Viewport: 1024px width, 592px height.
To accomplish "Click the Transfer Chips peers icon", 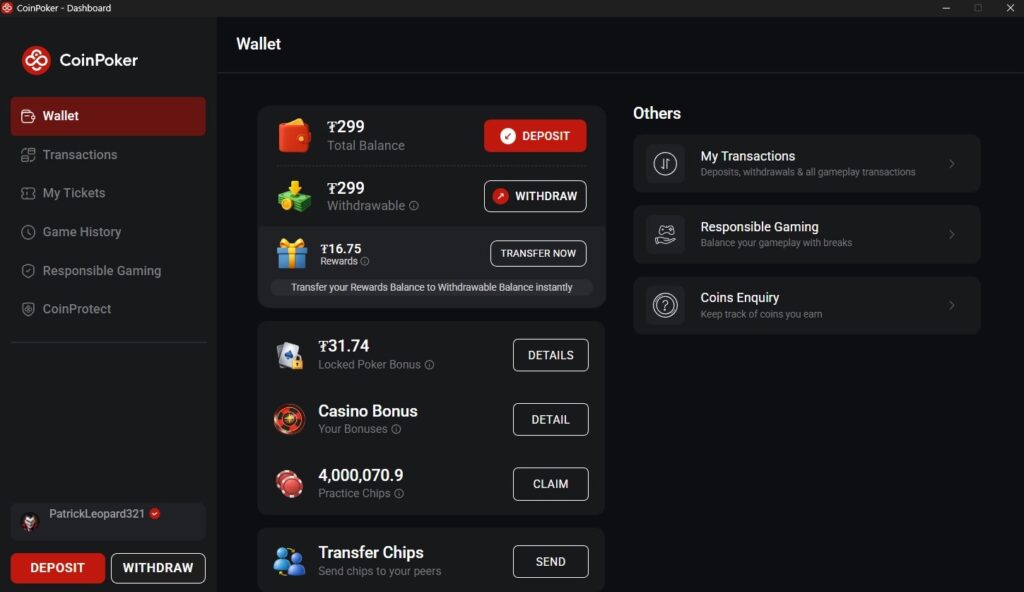I will tap(290, 560).
